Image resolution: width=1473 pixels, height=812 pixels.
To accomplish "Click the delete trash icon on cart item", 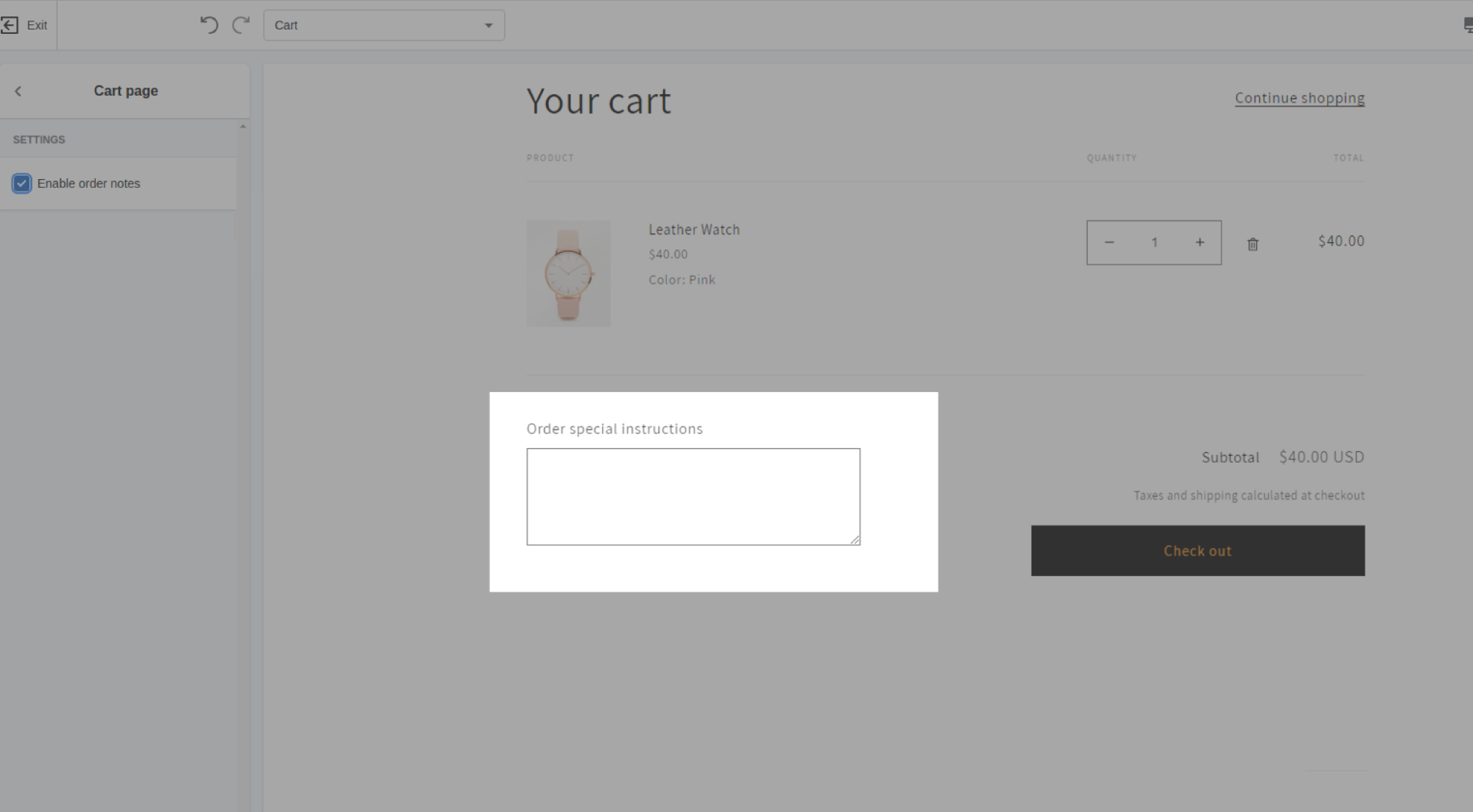I will click(1253, 244).
